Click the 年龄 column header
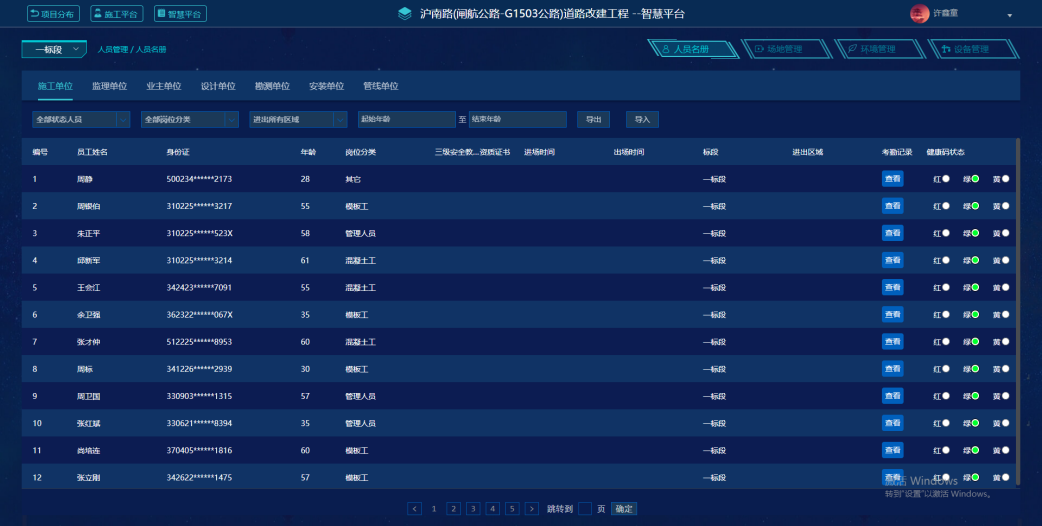 click(x=308, y=152)
